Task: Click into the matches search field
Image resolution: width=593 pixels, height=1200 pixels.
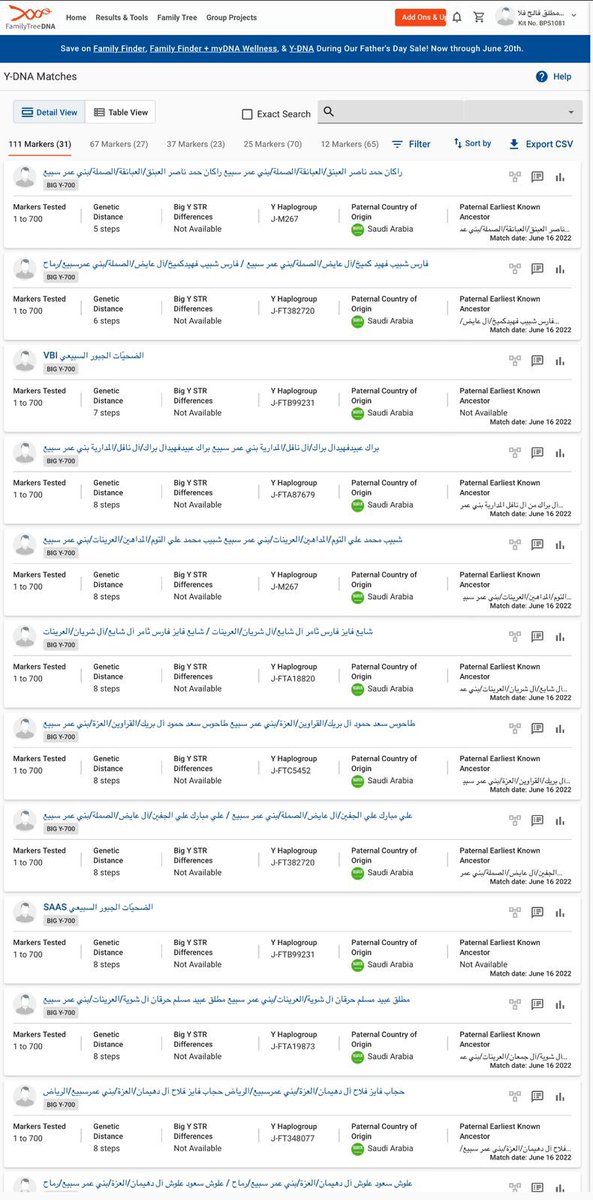Action: click(390, 112)
